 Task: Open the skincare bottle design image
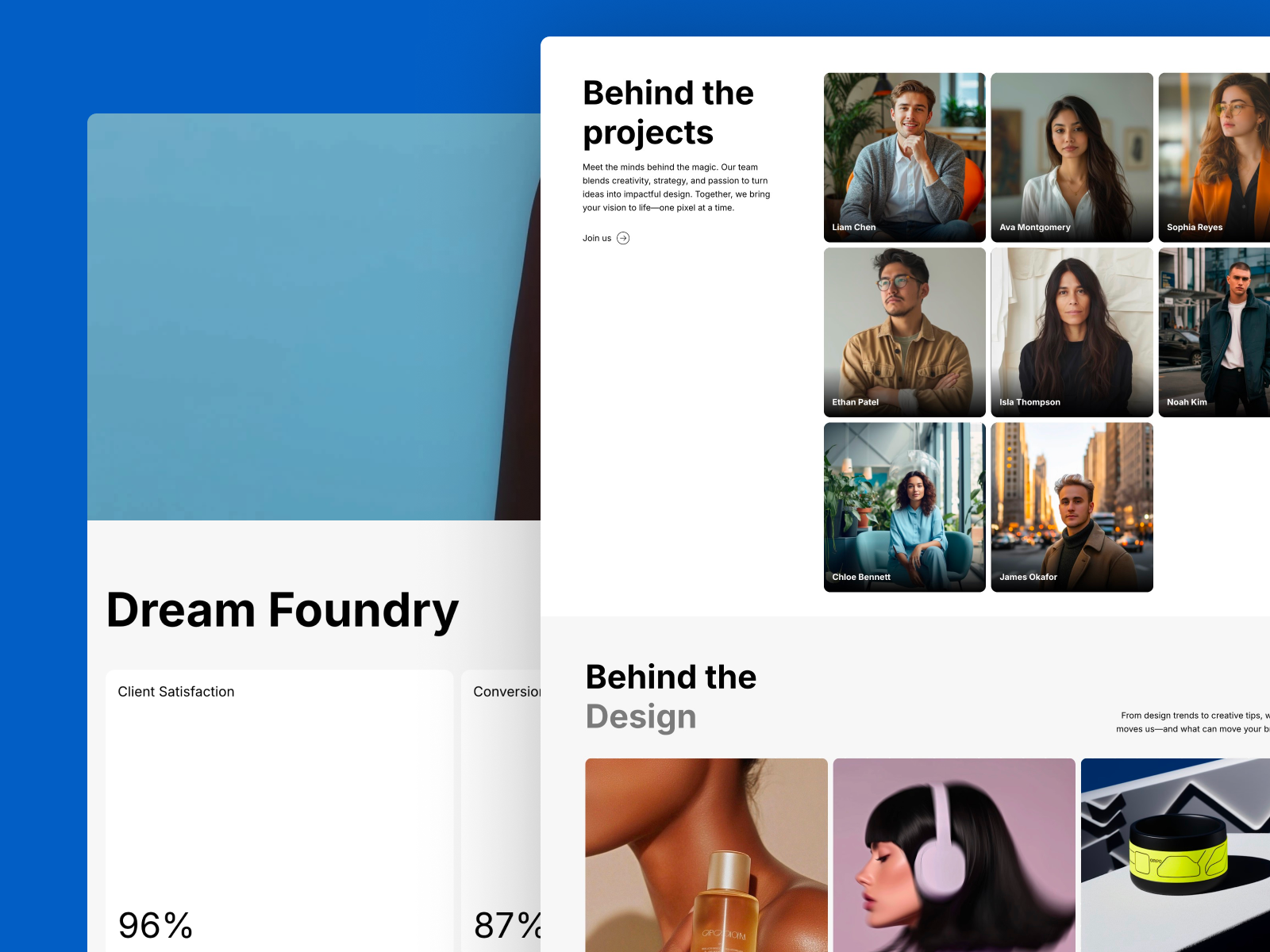coord(706,854)
